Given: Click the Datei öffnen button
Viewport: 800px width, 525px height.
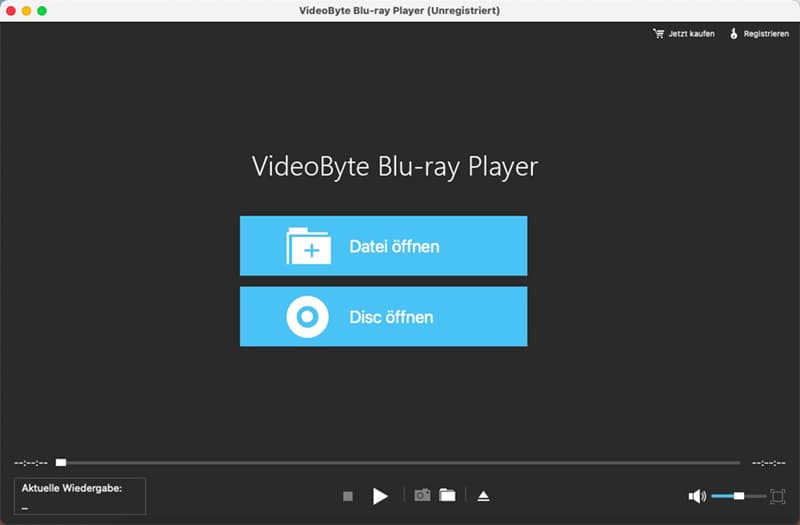Looking at the screenshot, I should pyautogui.click(x=384, y=246).
